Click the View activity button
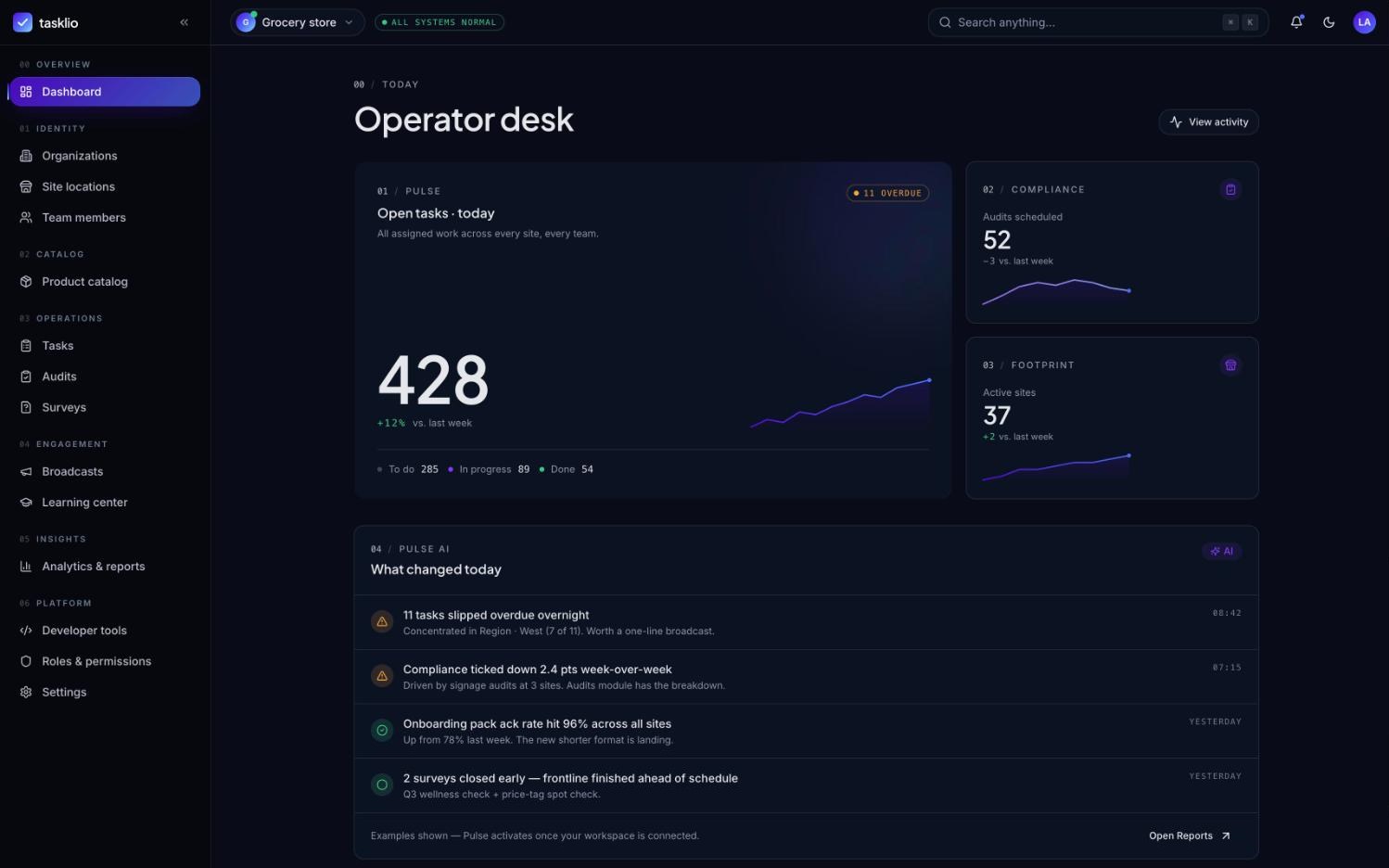 point(1208,122)
